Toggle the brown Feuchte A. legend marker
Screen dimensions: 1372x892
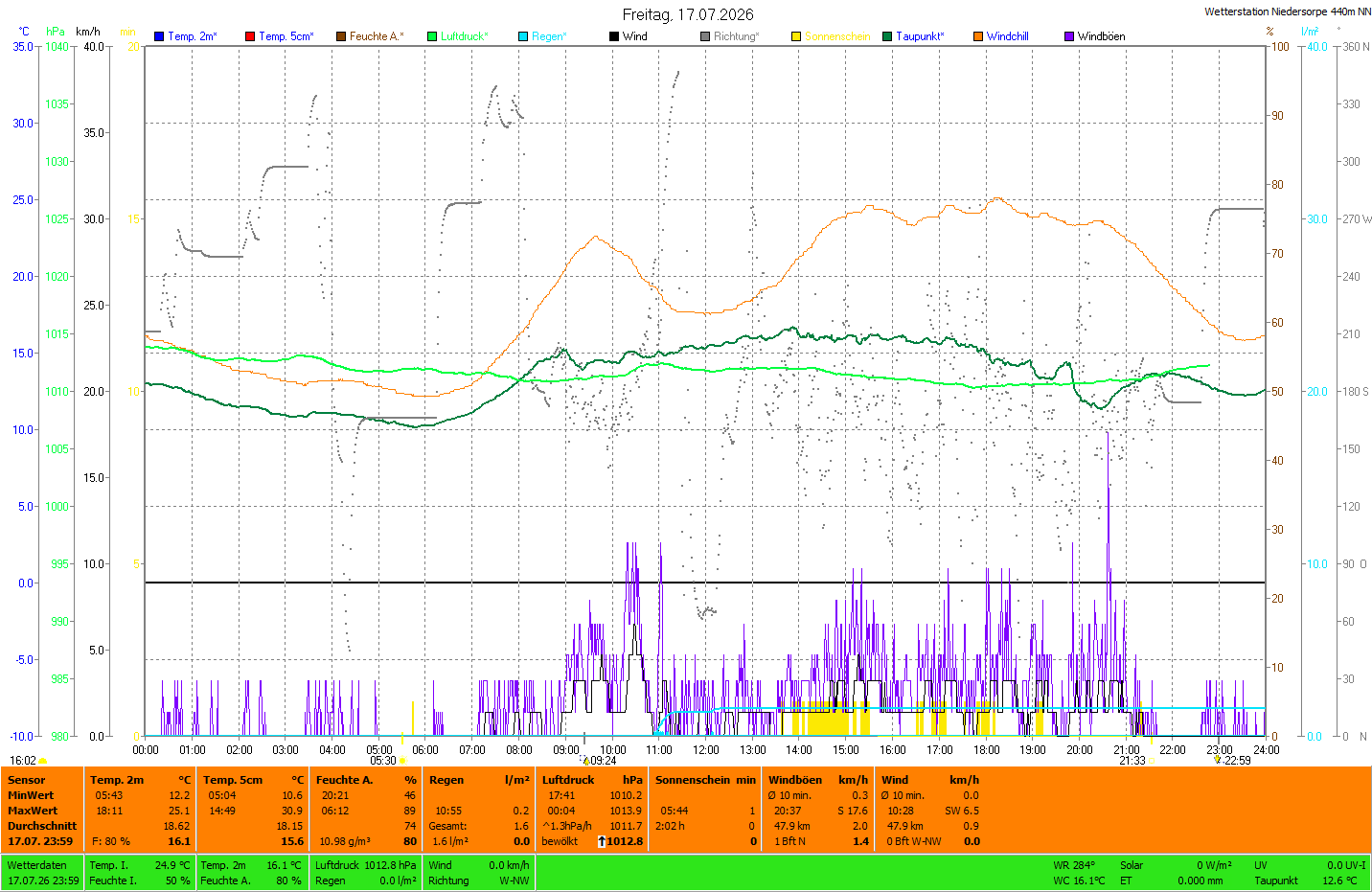(x=341, y=36)
